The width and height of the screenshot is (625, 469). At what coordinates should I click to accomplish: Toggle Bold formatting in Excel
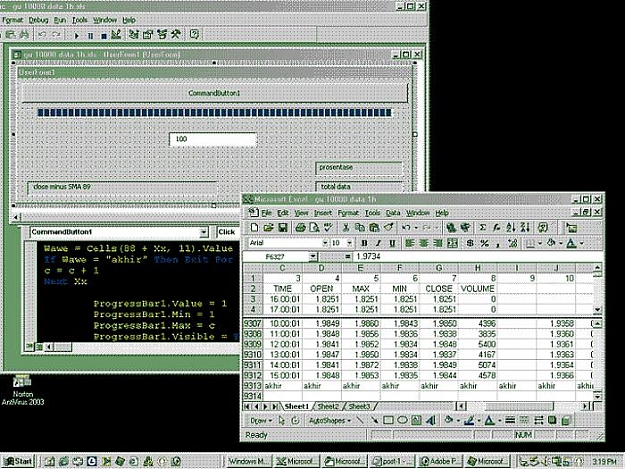tap(364, 243)
